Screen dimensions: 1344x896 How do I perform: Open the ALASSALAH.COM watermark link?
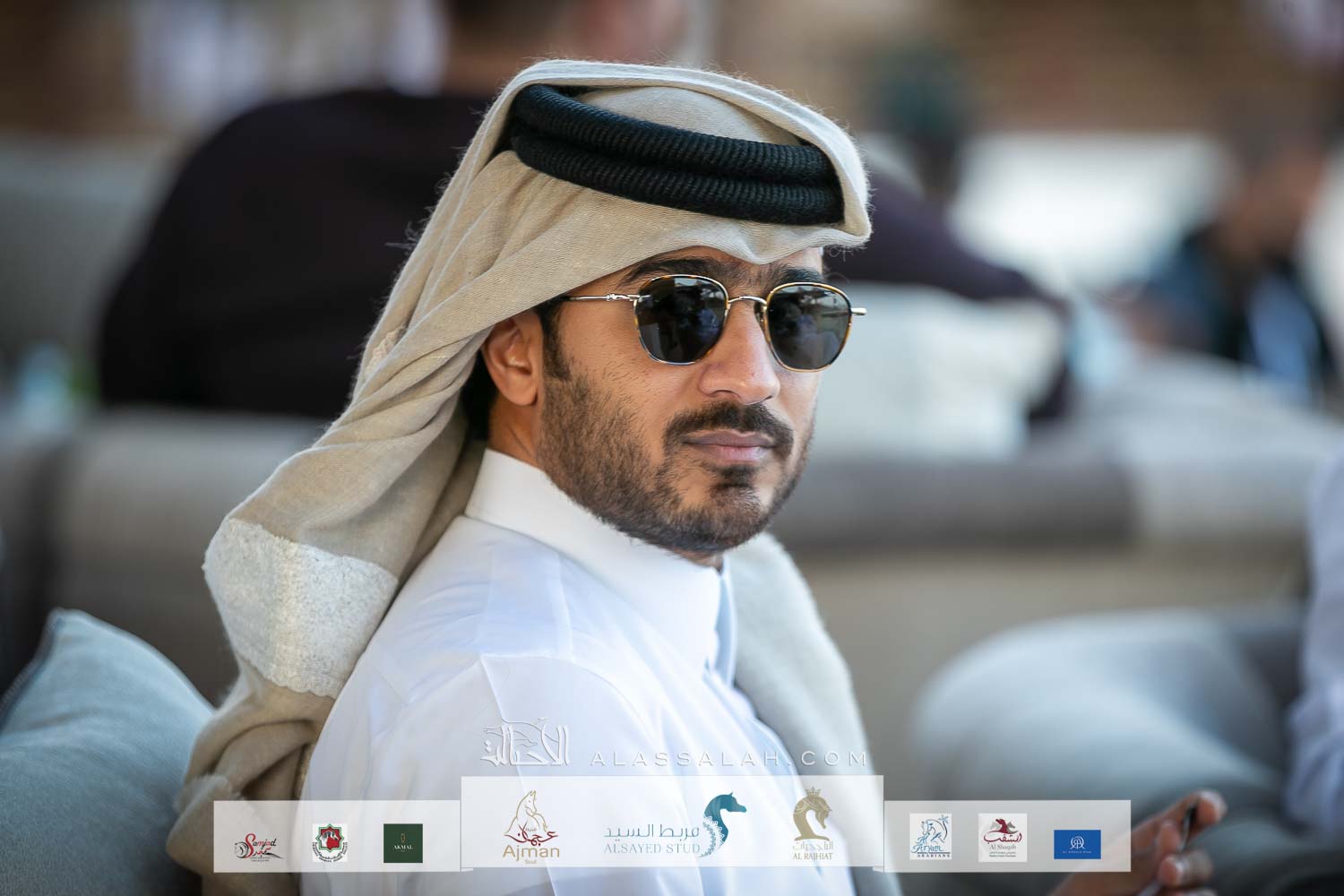[728, 759]
